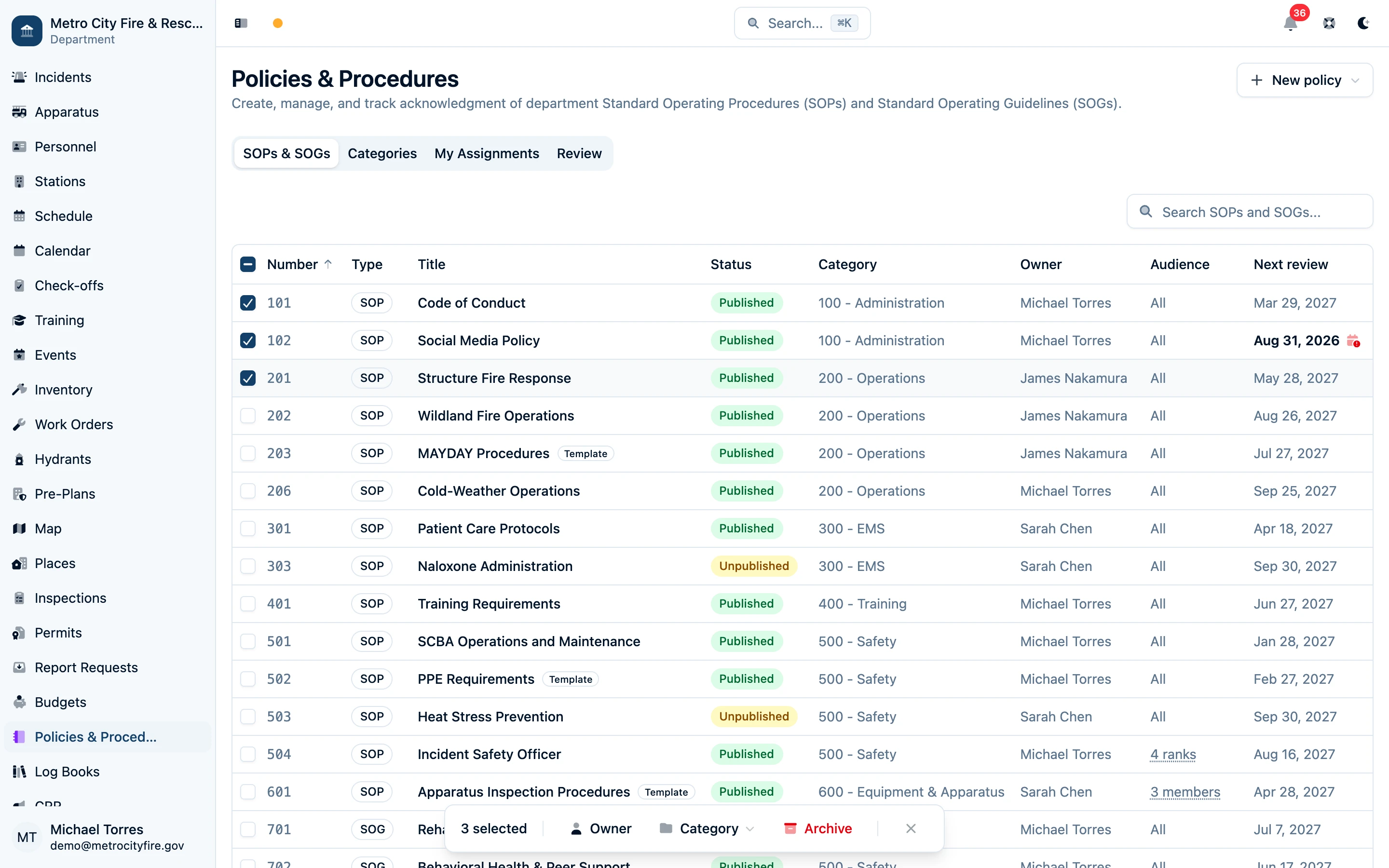Select the SOPs & SOGs tab
Image resolution: width=1389 pixels, height=868 pixels.
pos(286,153)
